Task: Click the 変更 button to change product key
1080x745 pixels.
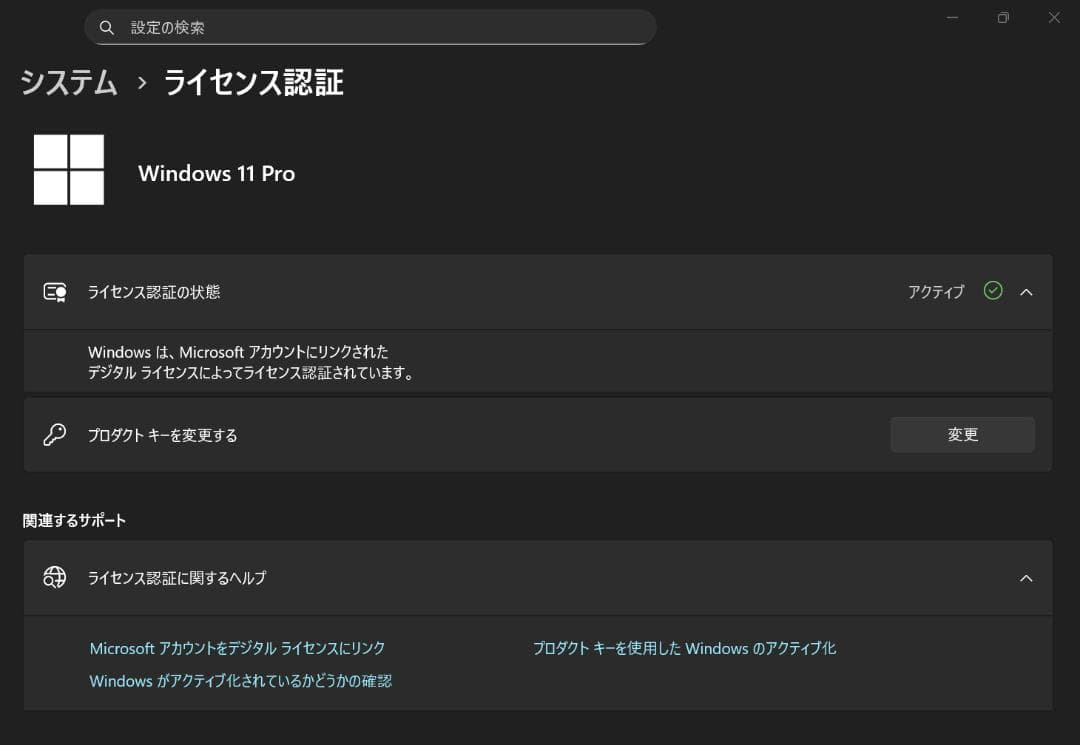Action: 962,434
